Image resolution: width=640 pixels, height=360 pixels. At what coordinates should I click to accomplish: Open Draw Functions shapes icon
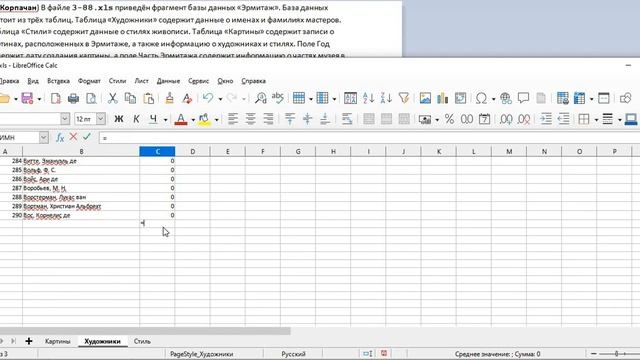pos(625,98)
